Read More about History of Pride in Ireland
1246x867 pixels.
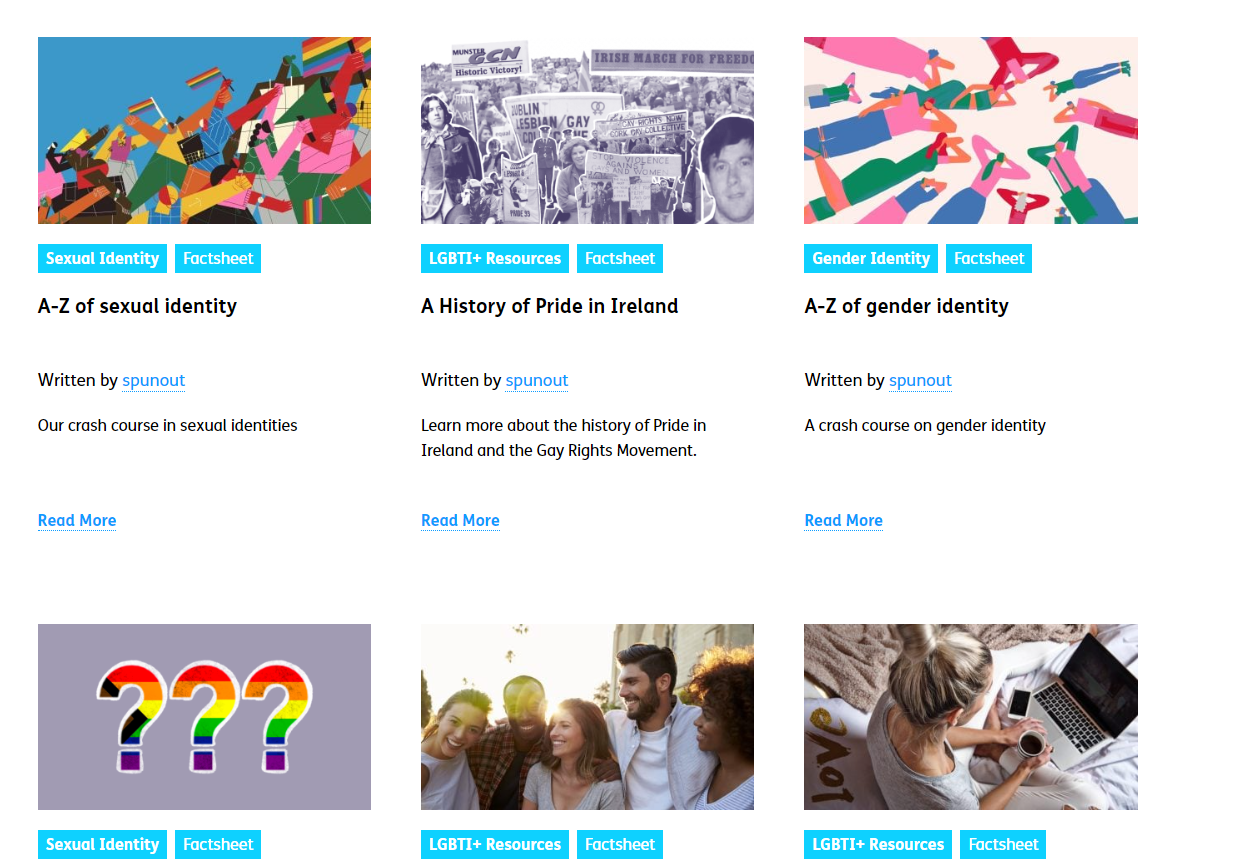coord(460,520)
